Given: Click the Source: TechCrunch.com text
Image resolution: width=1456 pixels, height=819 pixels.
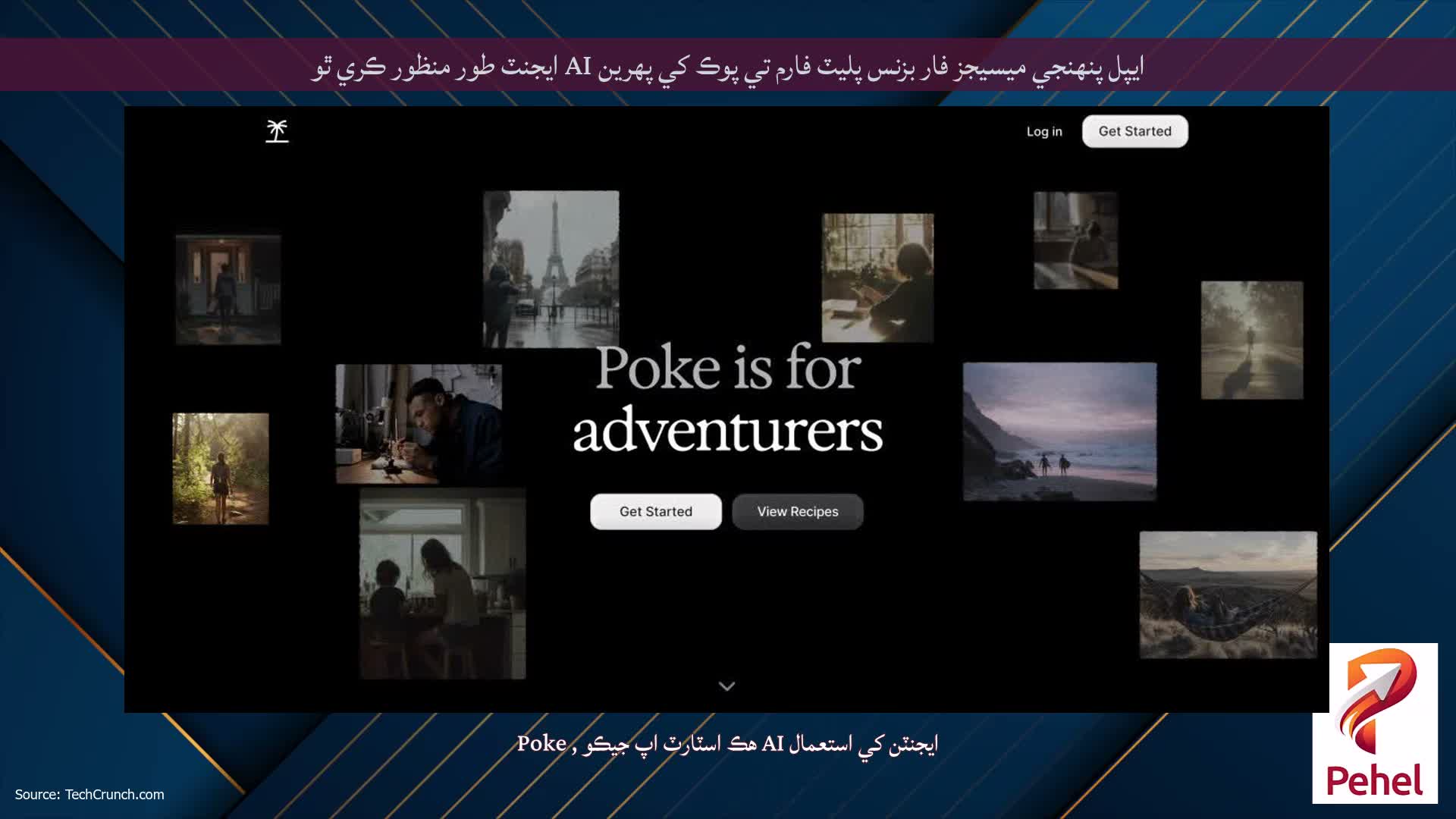Looking at the screenshot, I should pyautogui.click(x=89, y=794).
